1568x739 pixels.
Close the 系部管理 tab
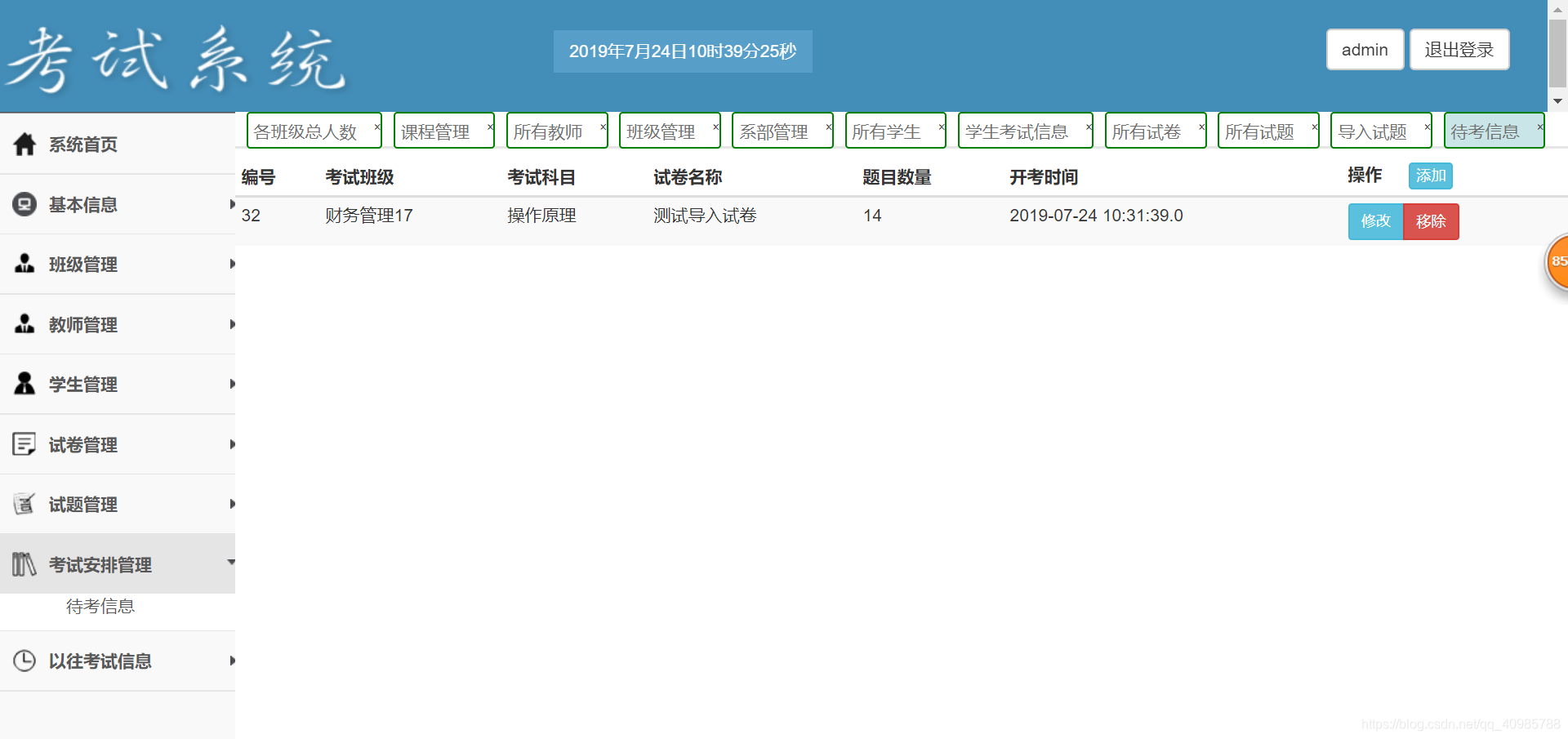pos(829,127)
